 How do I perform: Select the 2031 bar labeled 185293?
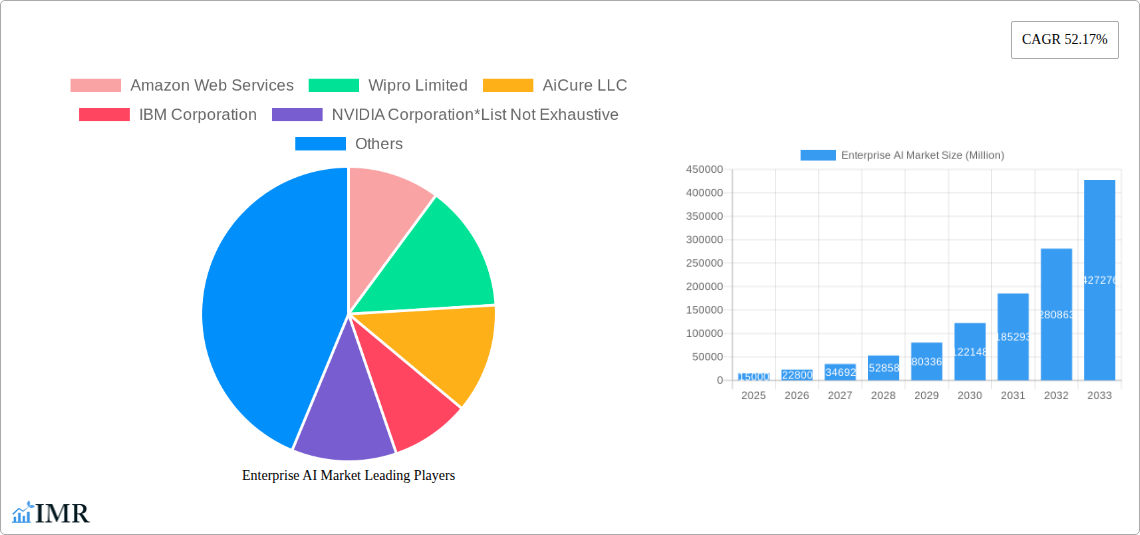click(1013, 337)
